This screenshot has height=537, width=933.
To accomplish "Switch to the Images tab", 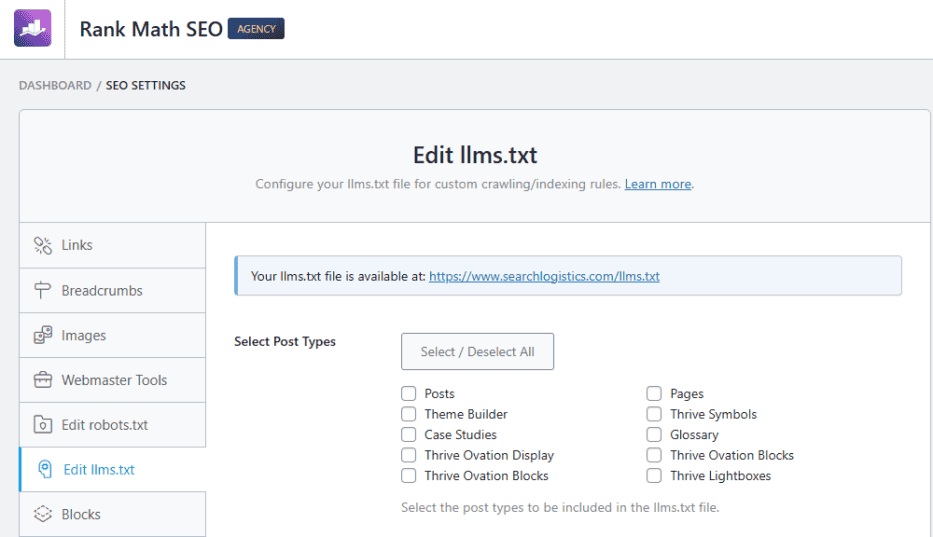I will 112,335.
